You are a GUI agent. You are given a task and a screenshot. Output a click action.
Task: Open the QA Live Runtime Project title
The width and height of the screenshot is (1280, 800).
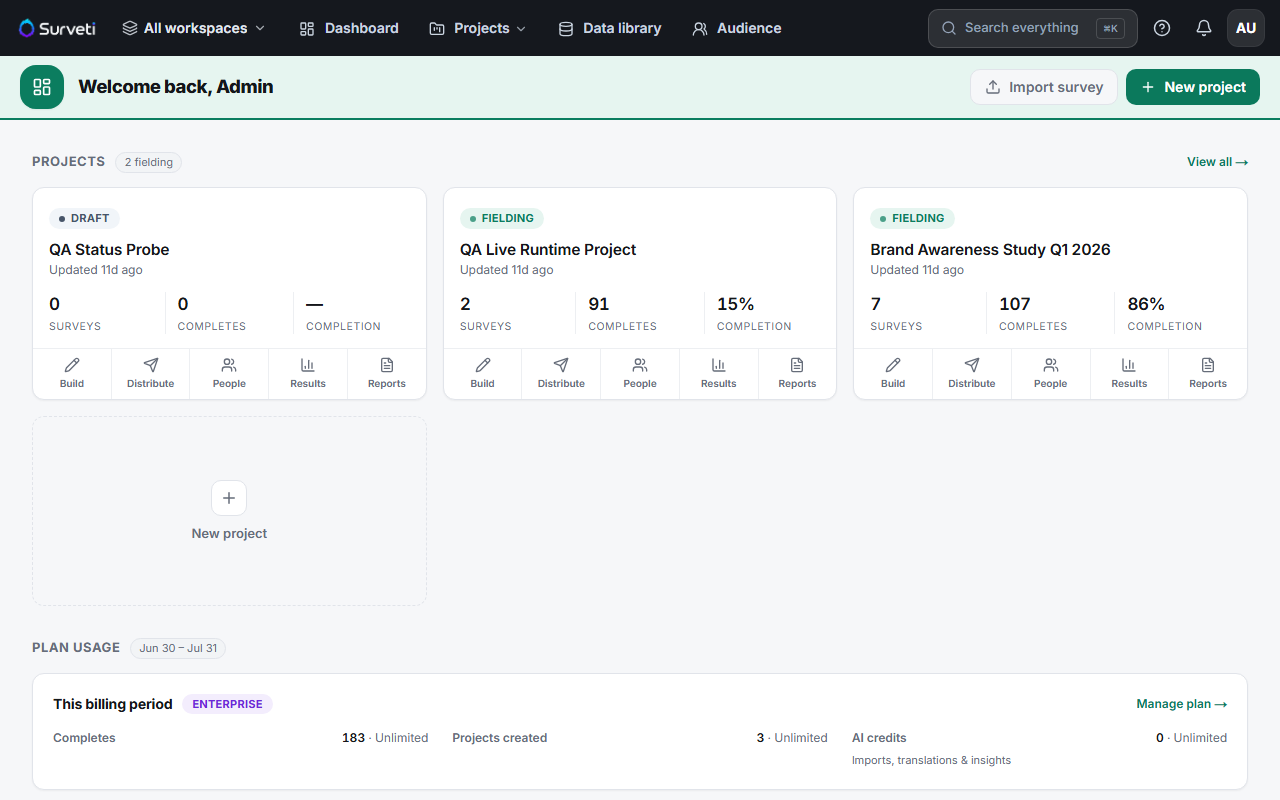548,250
